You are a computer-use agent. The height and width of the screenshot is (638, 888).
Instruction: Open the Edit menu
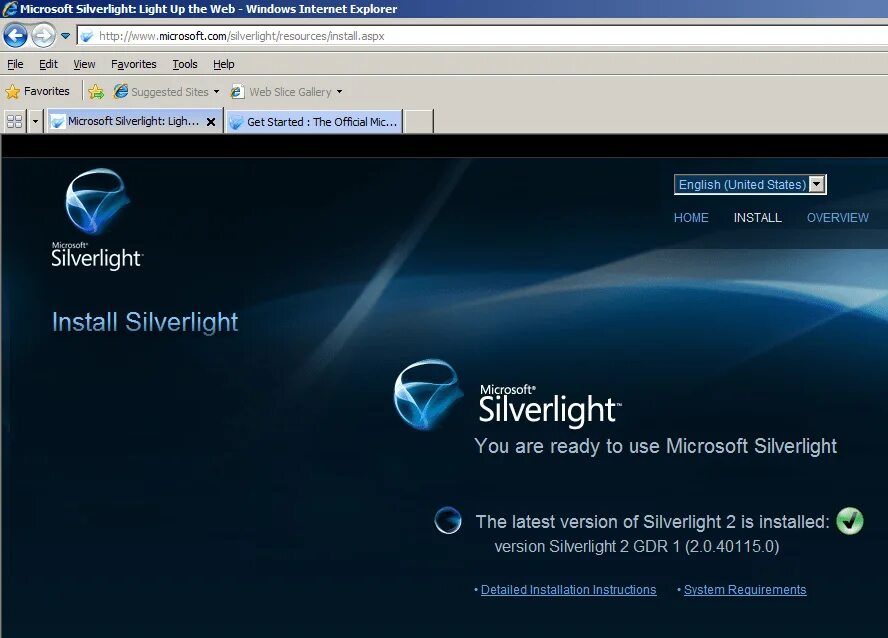[48, 64]
